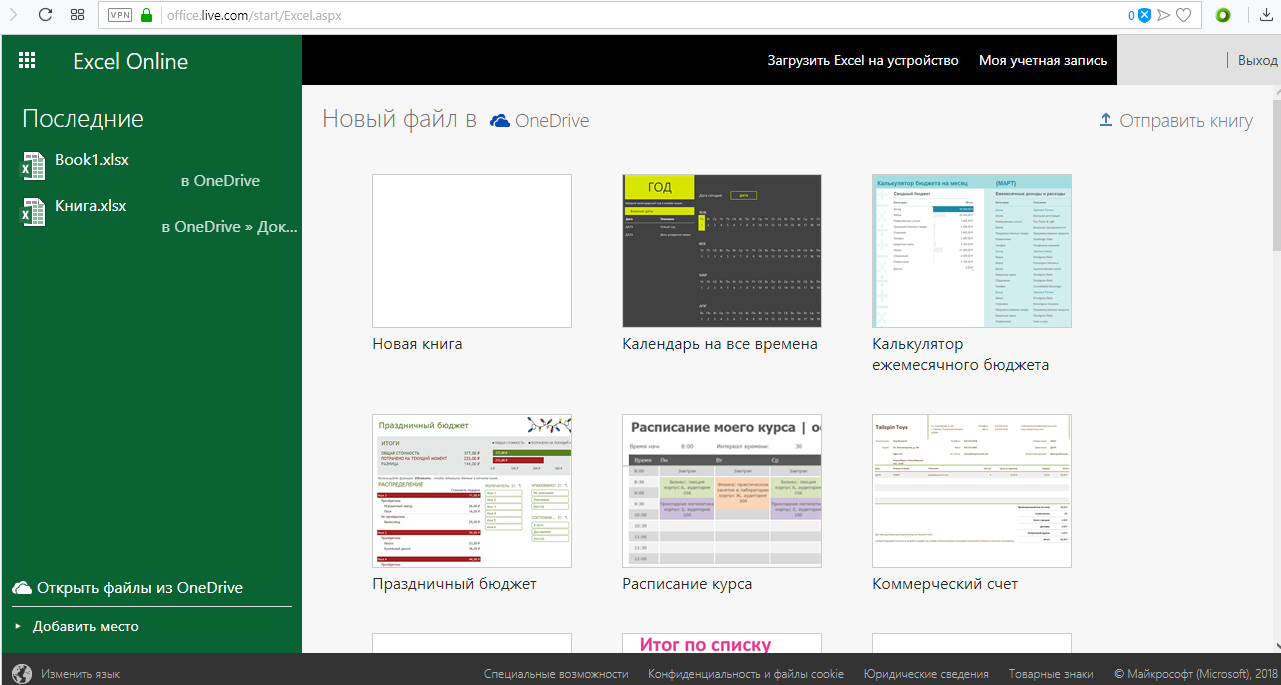Open Товарные знаки footer link
The image size is (1281, 685).
pos(1051,674)
